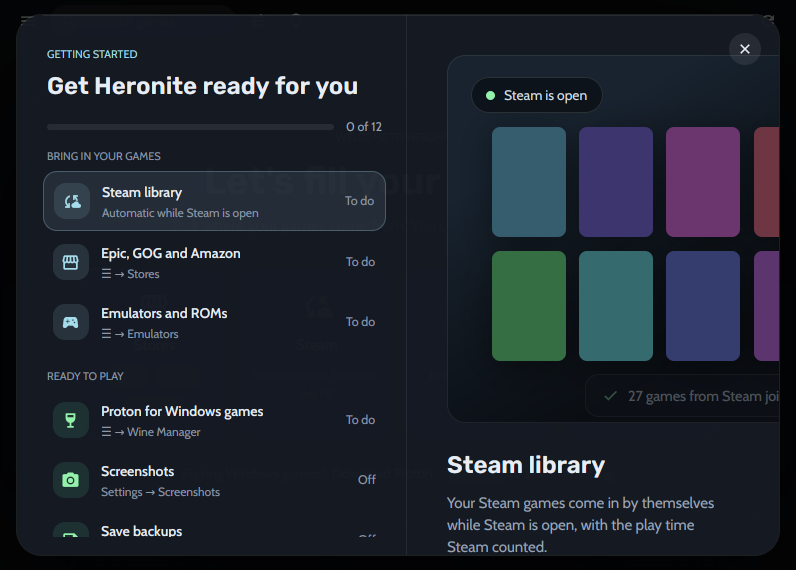Click the camera icon for Screenshots
The height and width of the screenshot is (570, 796).
tap(71, 480)
